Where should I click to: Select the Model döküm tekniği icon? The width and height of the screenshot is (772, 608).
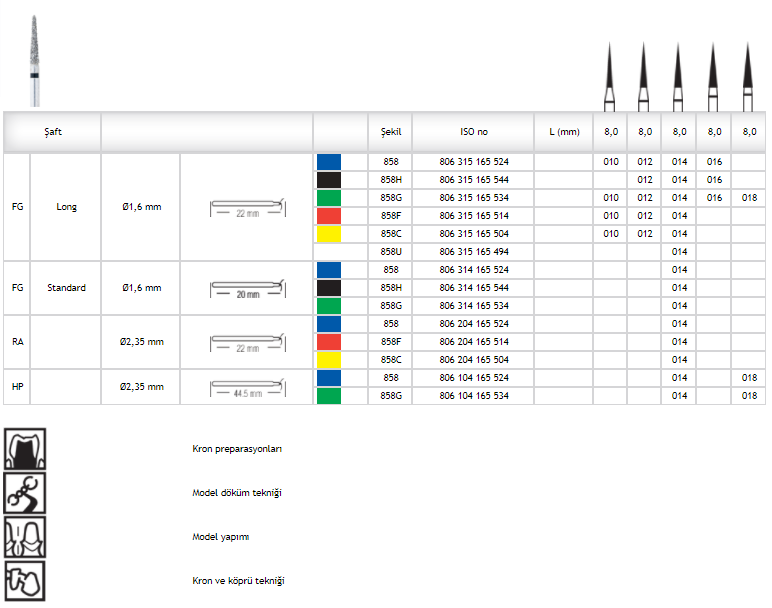(24, 493)
